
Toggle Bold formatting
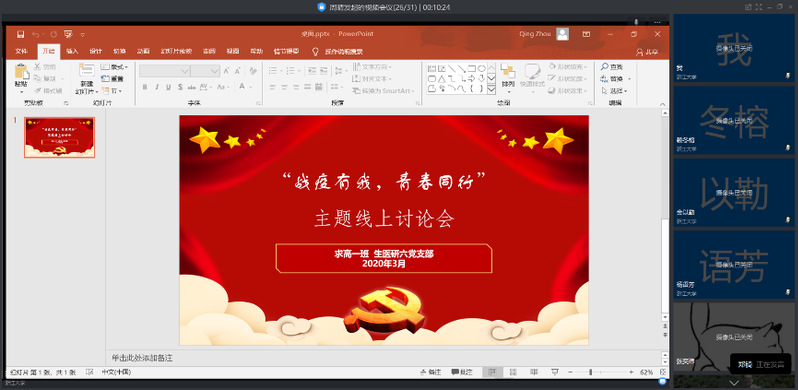point(145,87)
